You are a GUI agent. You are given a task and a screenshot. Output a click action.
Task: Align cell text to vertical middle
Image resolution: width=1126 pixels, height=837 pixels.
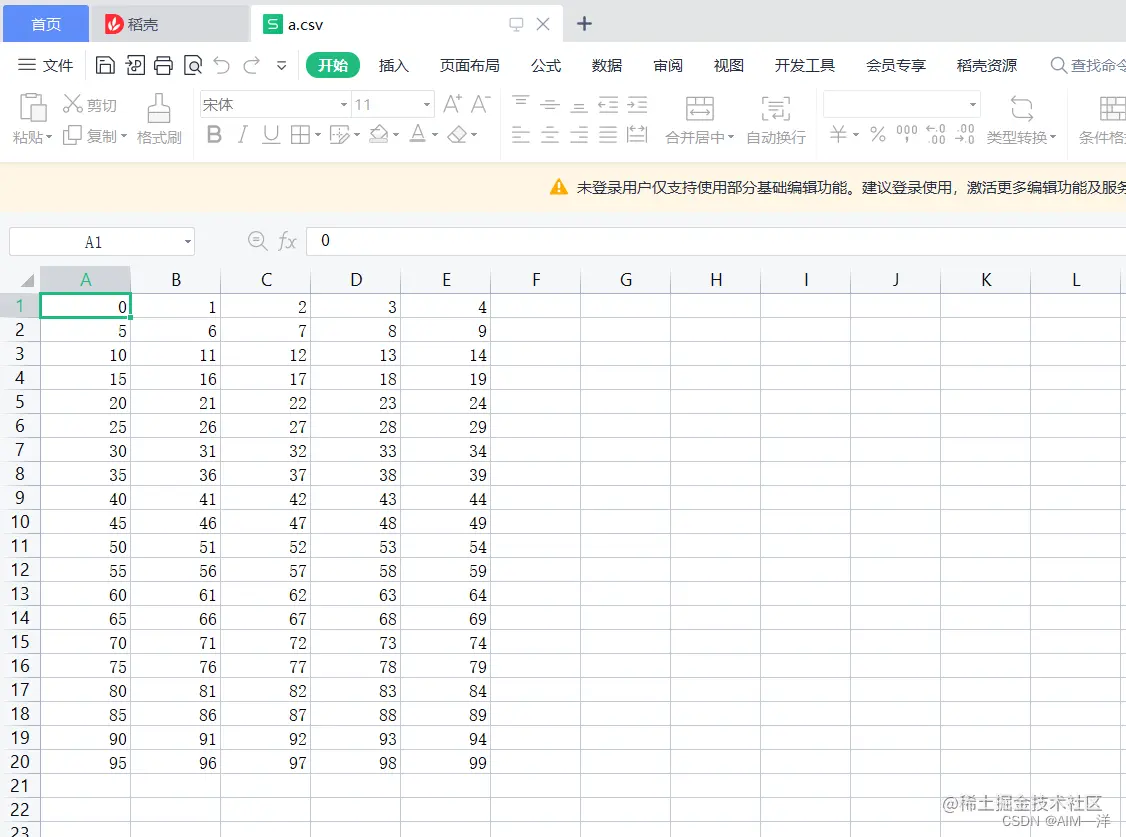point(550,105)
